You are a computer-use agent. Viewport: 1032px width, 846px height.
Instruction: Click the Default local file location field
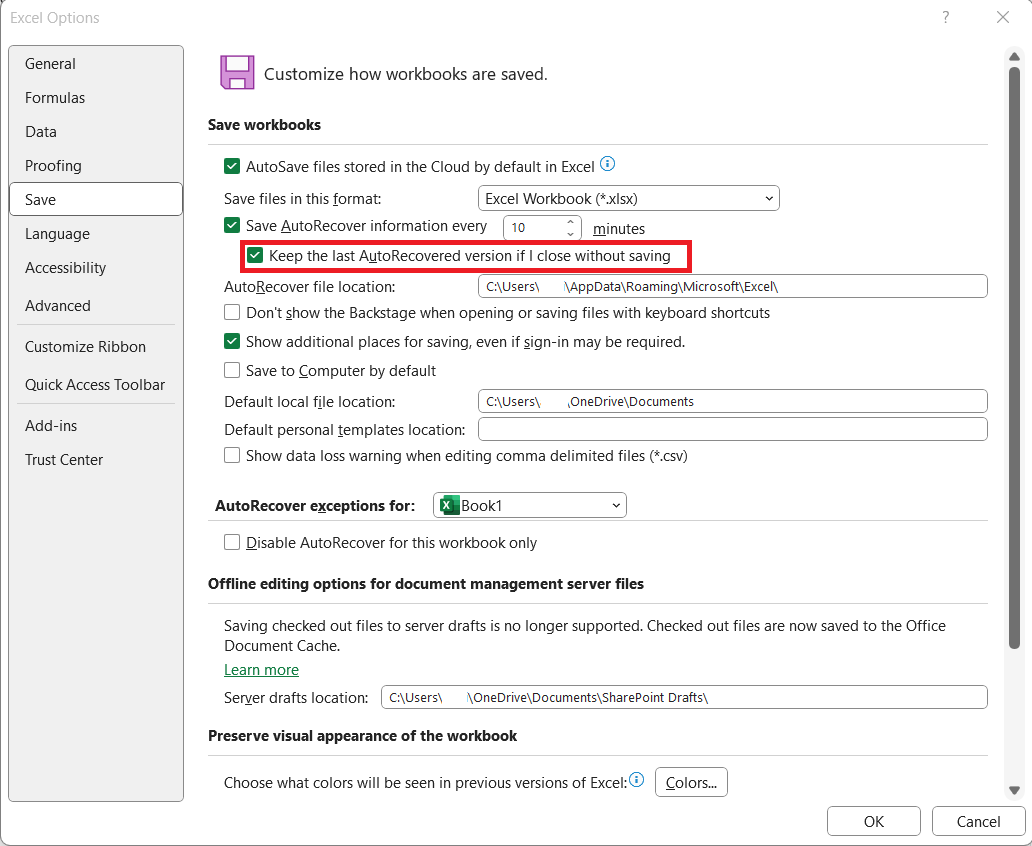[x=733, y=401]
